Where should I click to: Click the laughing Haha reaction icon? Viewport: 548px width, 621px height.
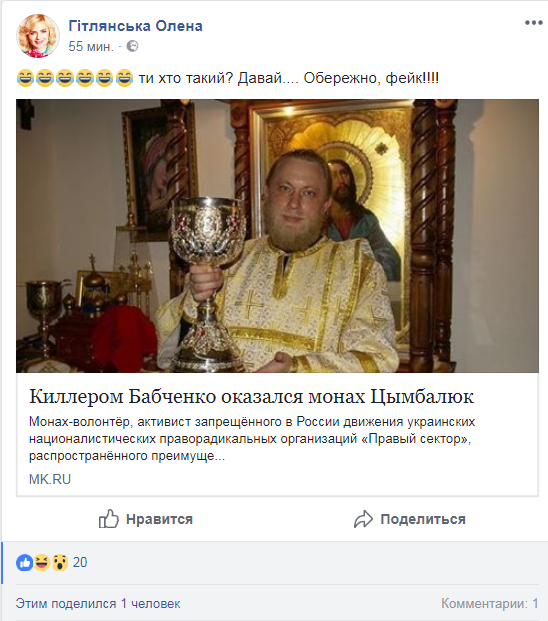(x=42, y=562)
